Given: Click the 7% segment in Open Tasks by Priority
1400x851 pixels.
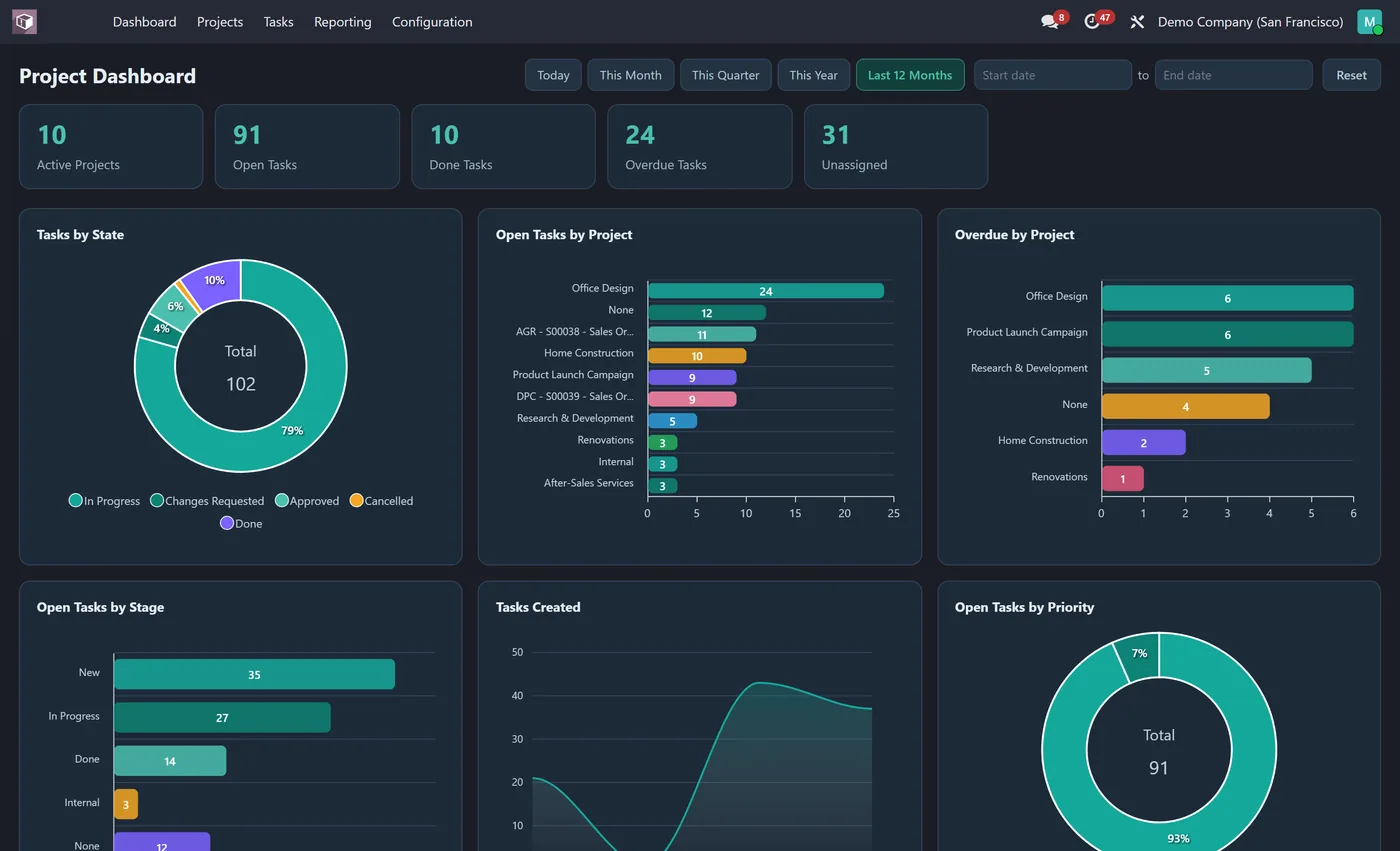Looking at the screenshot, I should pyautogui.click(x=1138, y=655).
